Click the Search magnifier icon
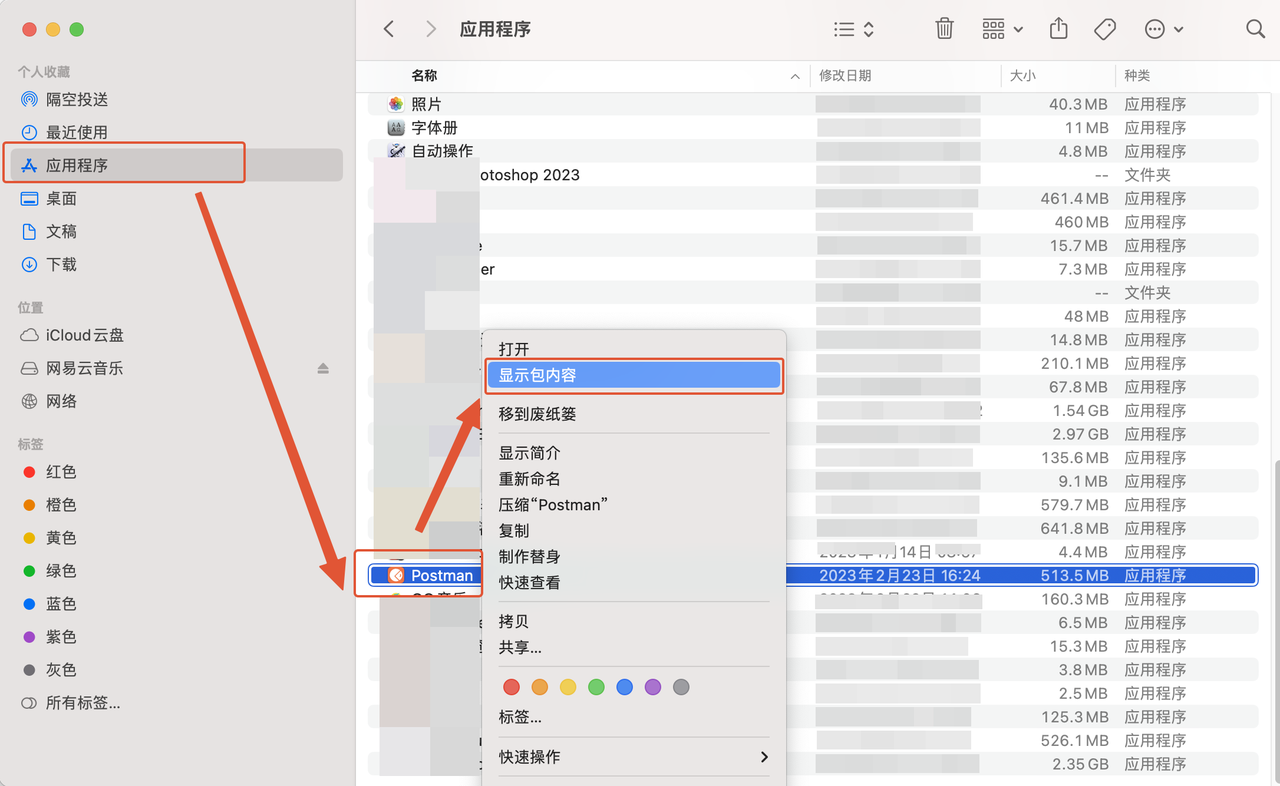Screen dimensions: 1280x786 pos(1255,29)
